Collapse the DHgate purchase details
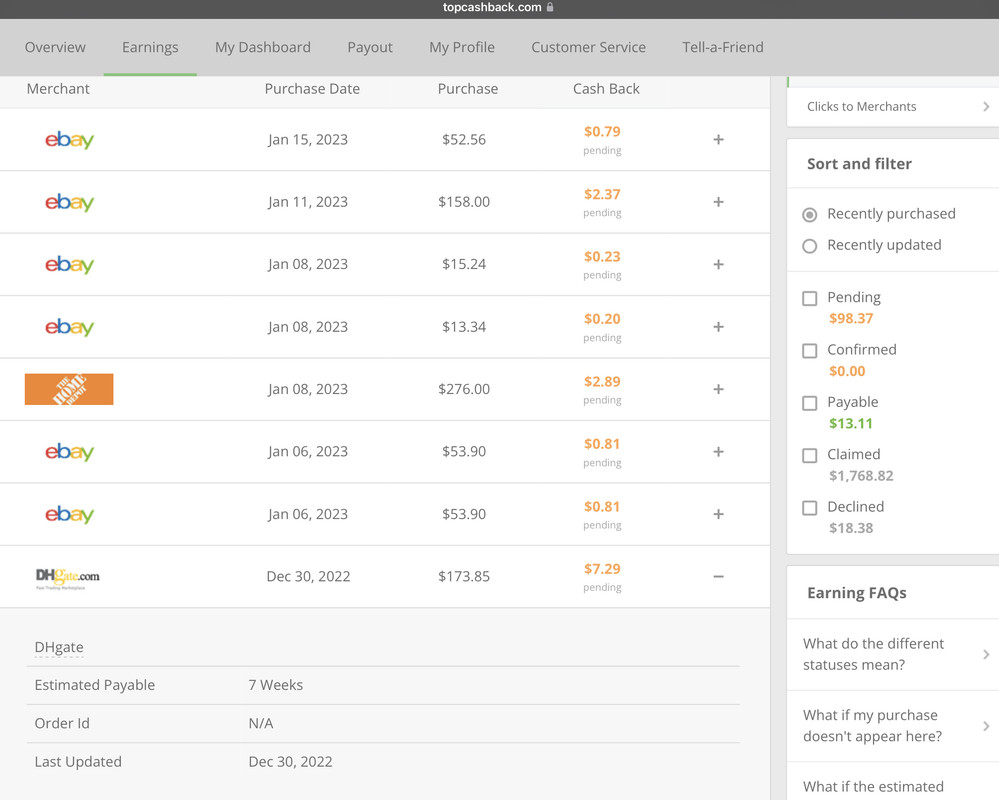Image resolution: width=999 pixels, height=800 pixels. pos(718,576)
